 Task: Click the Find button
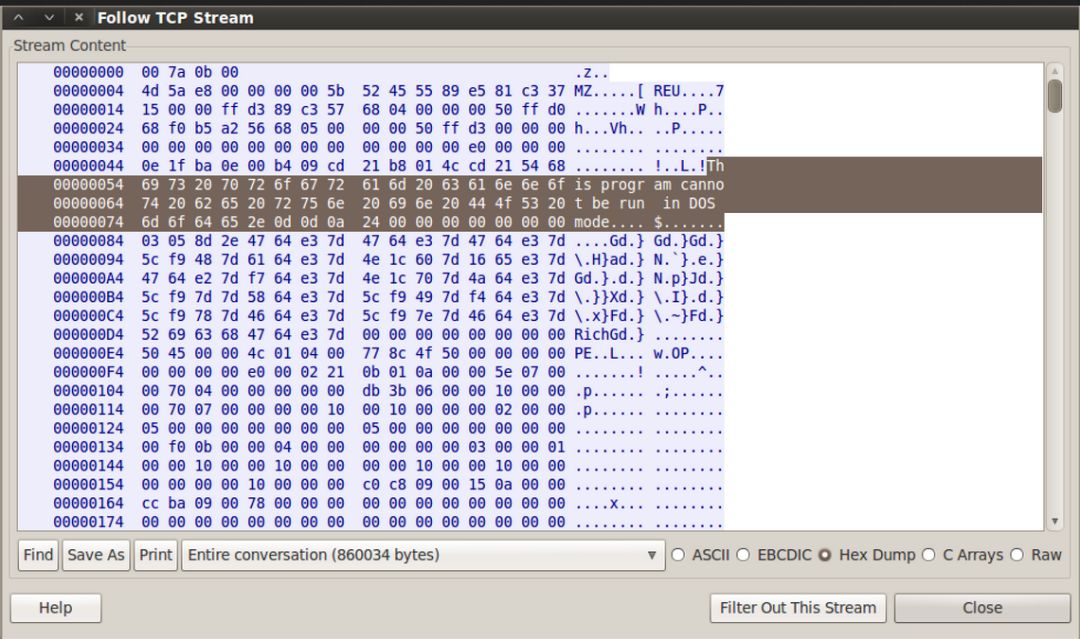click(38, 555)
